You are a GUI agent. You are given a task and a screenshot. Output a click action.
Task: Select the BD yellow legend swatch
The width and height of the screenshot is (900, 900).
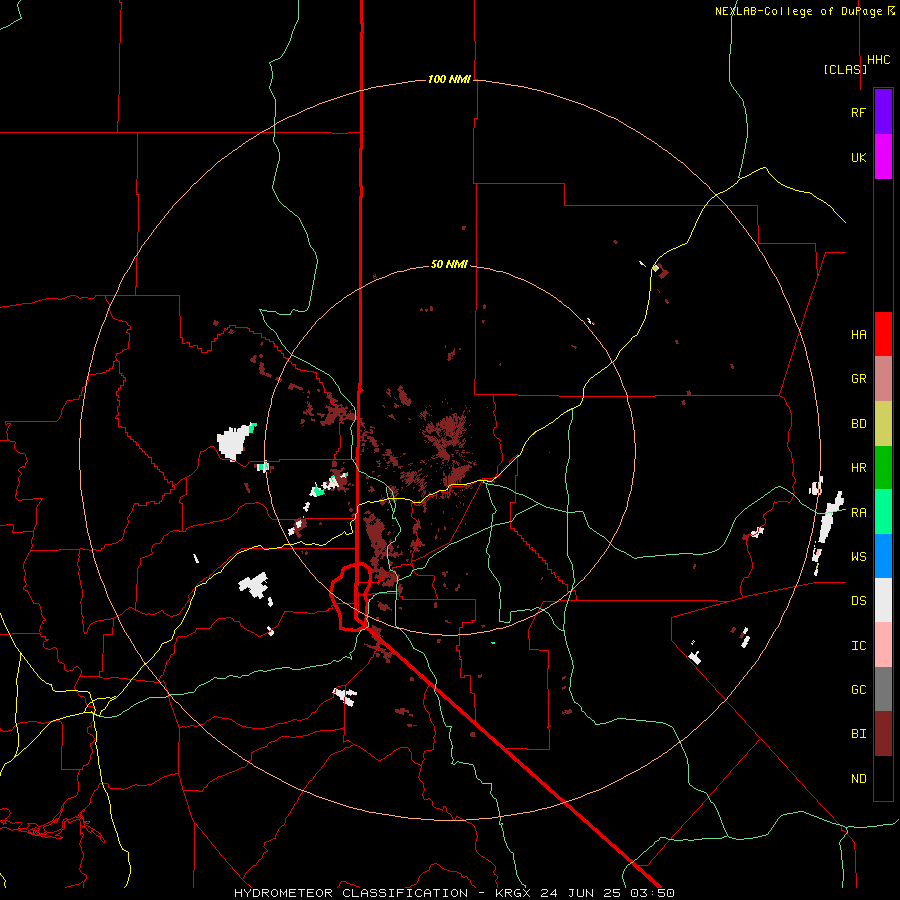pyautogui.click(x=883, y=423)
